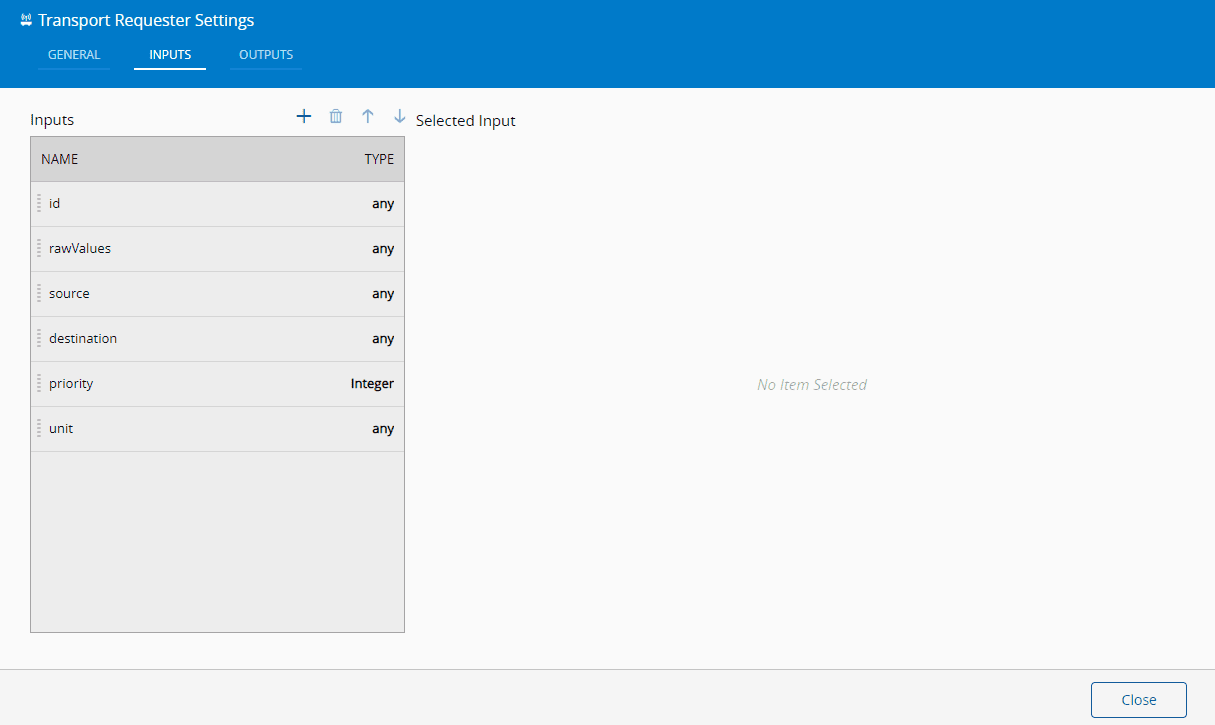Image resolution: width=1215 pixels, height=725 pixels.
Task: Click the move down arrow icon
Action: click(x=400, y=117)
